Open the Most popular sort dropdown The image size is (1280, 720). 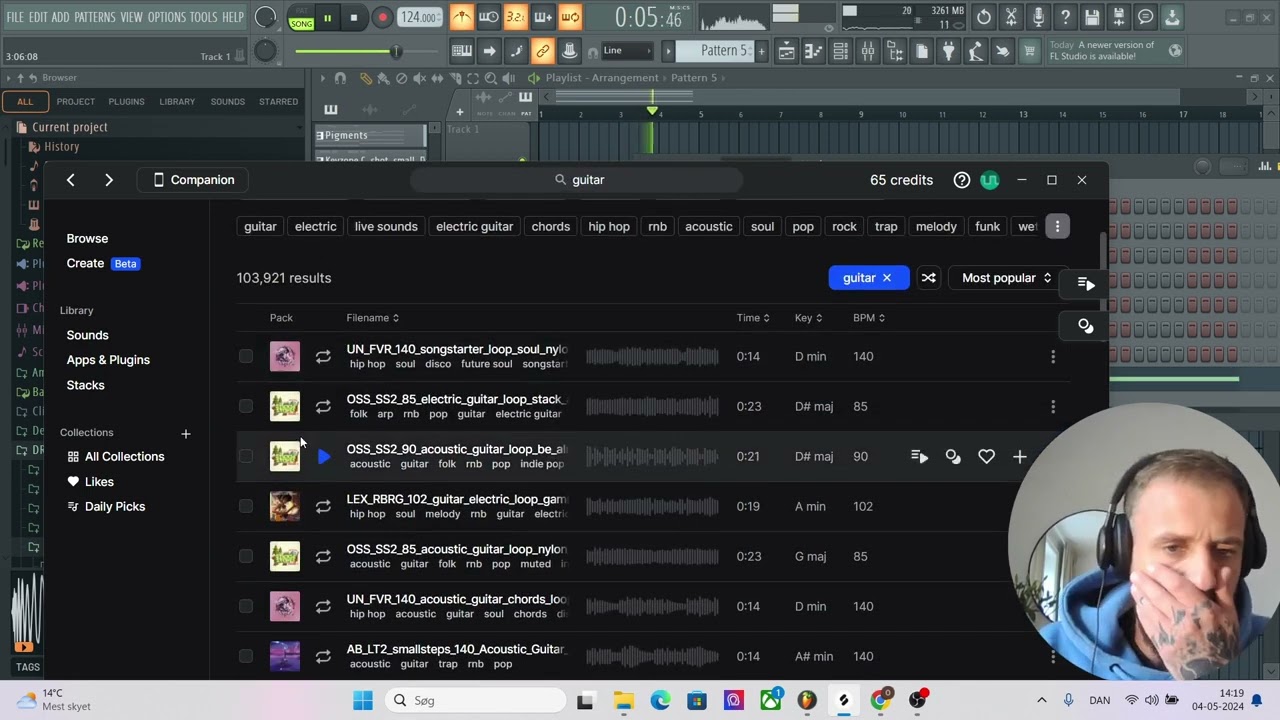[x=1006, y=278]
